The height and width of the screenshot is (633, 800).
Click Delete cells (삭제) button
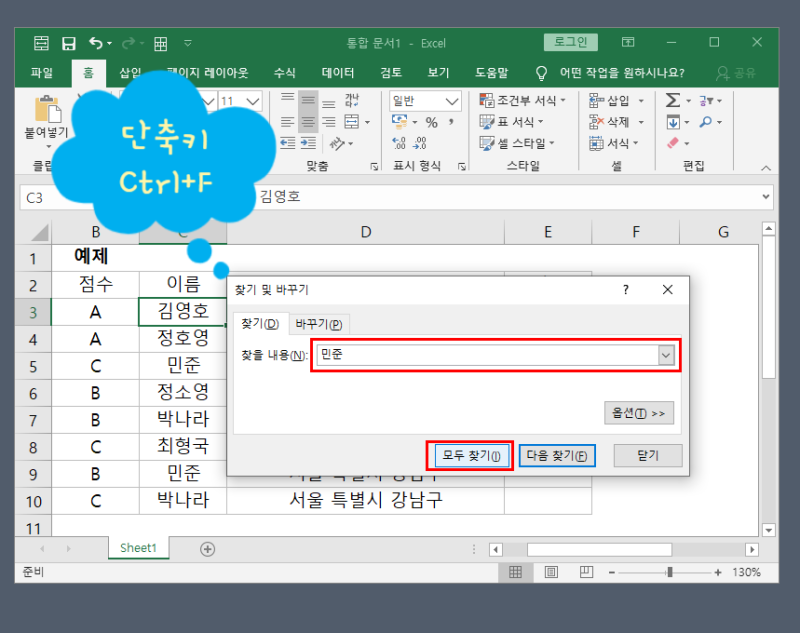point(609,122)
